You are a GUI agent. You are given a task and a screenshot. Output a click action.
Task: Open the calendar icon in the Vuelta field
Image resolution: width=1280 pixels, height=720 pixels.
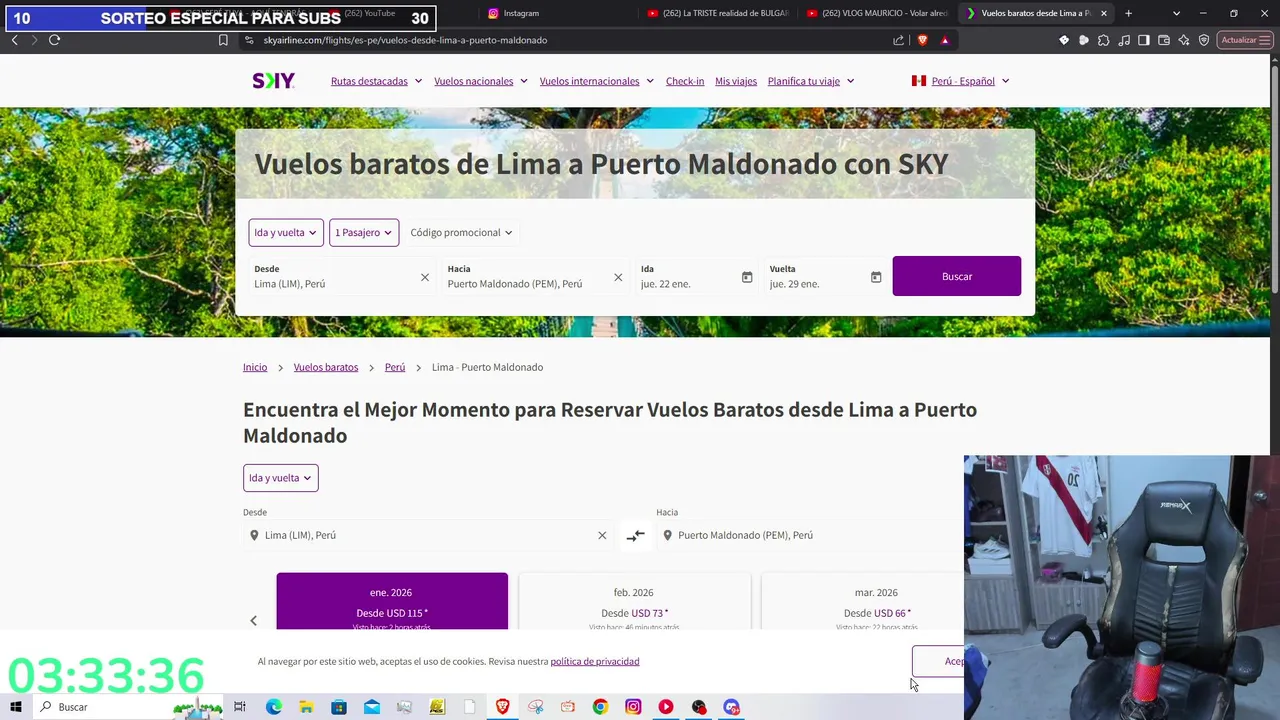click(876, 277)
